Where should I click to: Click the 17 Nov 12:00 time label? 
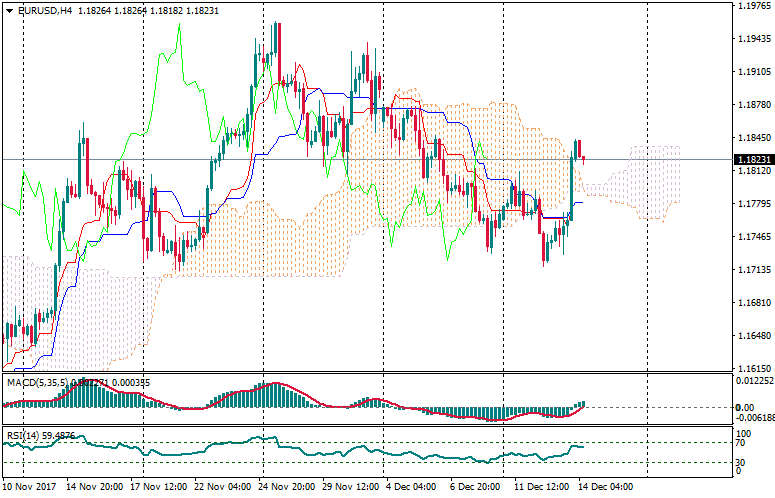click(160, 487)
